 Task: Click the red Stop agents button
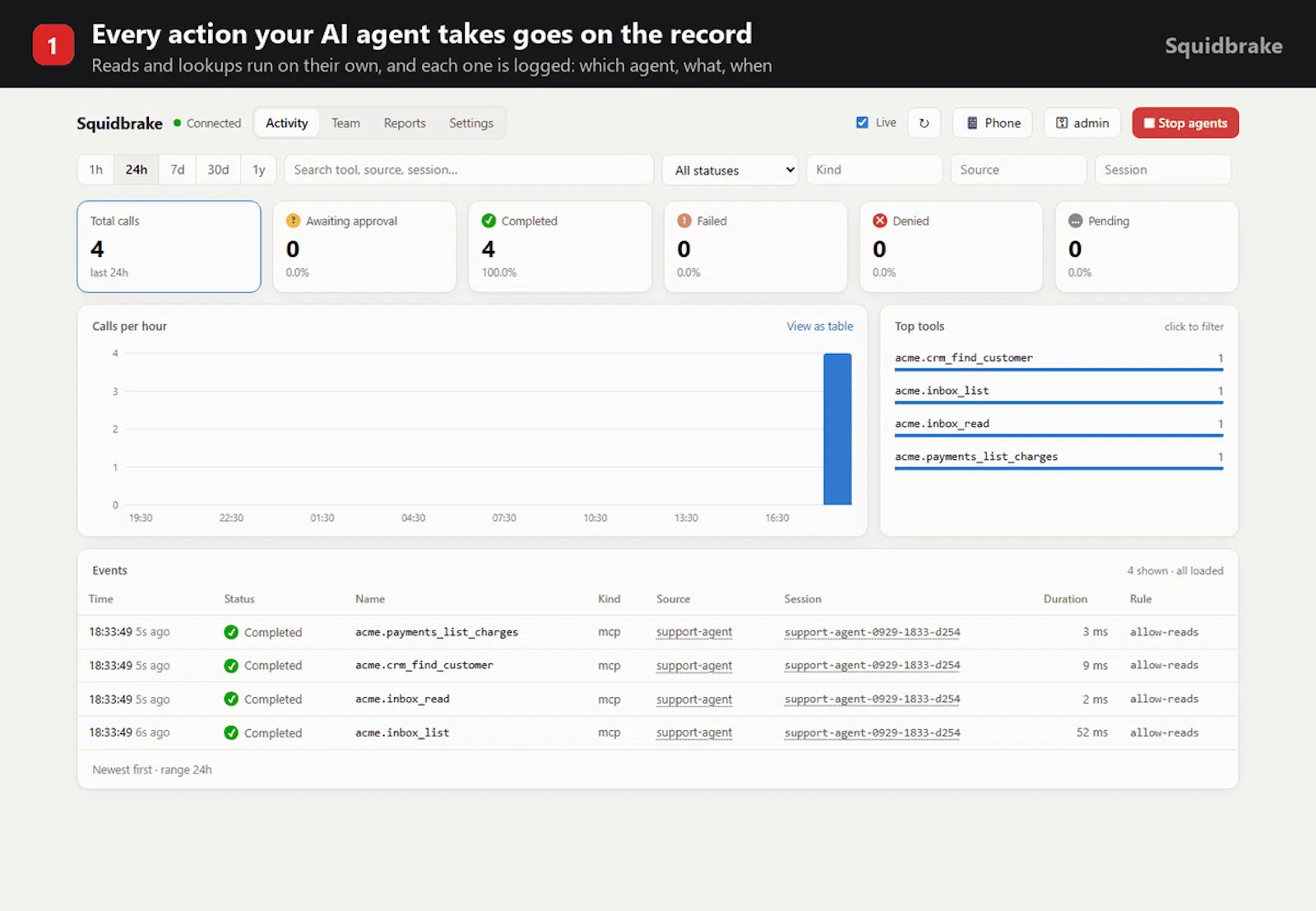(1185, 123)
